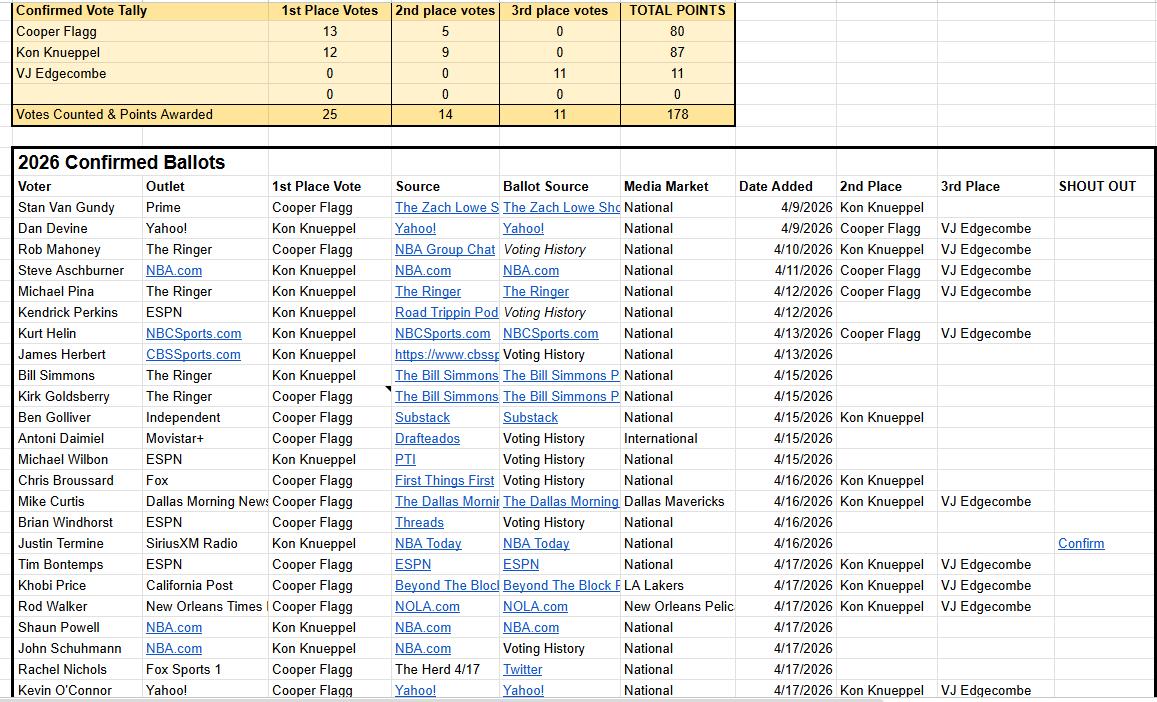This screenshot has height=702, width=1157.
Task: Open the Threads link for Brian Windhorst
Action: 419,522
